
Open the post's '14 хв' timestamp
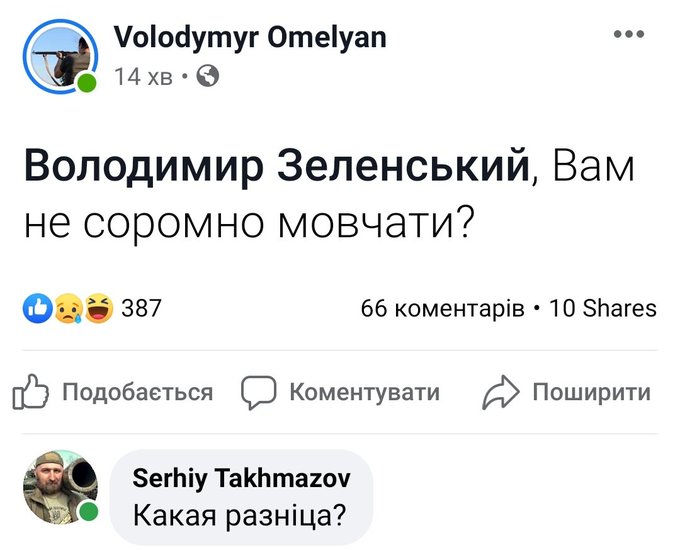[143, 77]
